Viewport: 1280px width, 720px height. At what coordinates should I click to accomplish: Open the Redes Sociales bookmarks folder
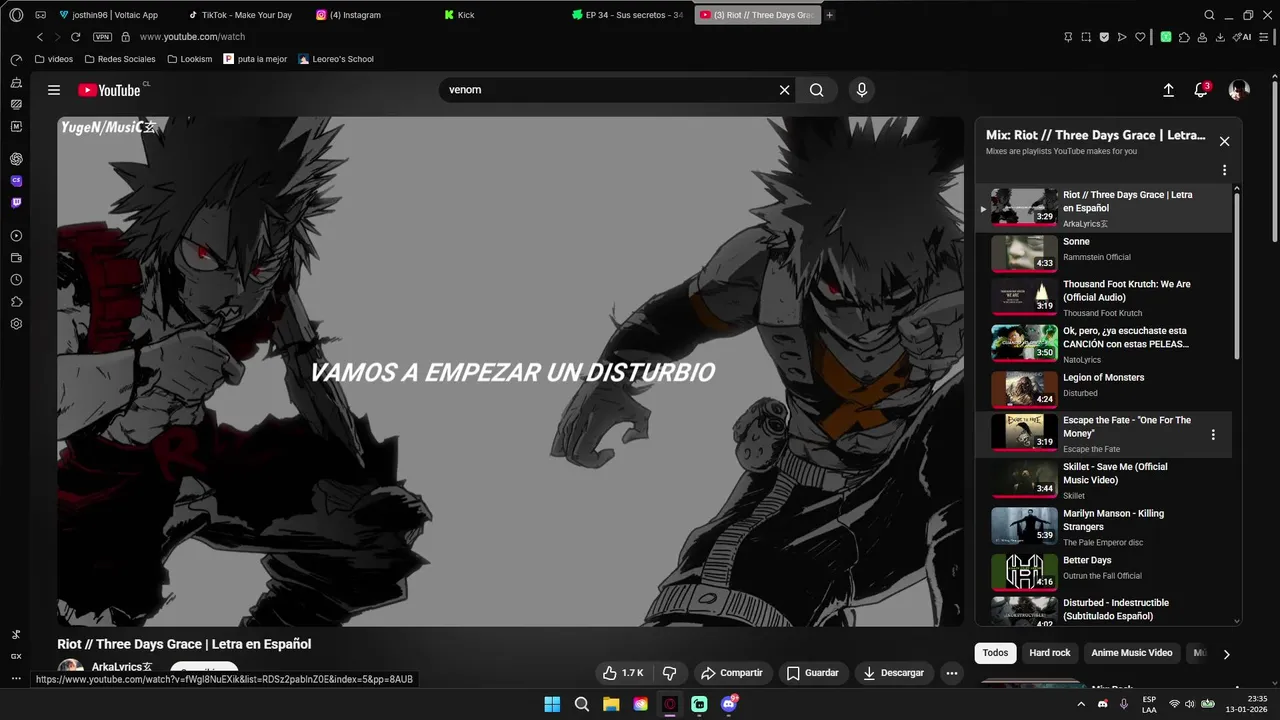[x=120, y=59]
